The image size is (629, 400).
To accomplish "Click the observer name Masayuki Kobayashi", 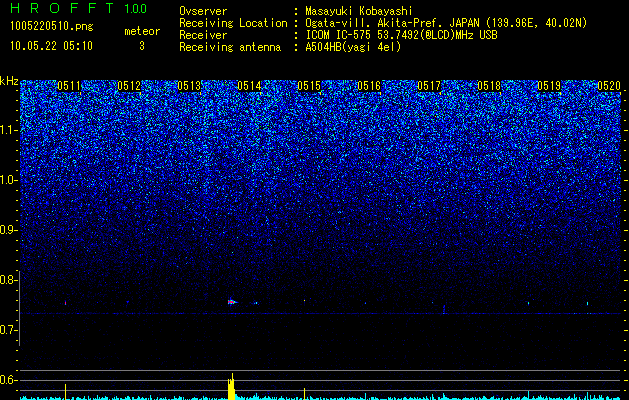I will [x=358, y=11].
